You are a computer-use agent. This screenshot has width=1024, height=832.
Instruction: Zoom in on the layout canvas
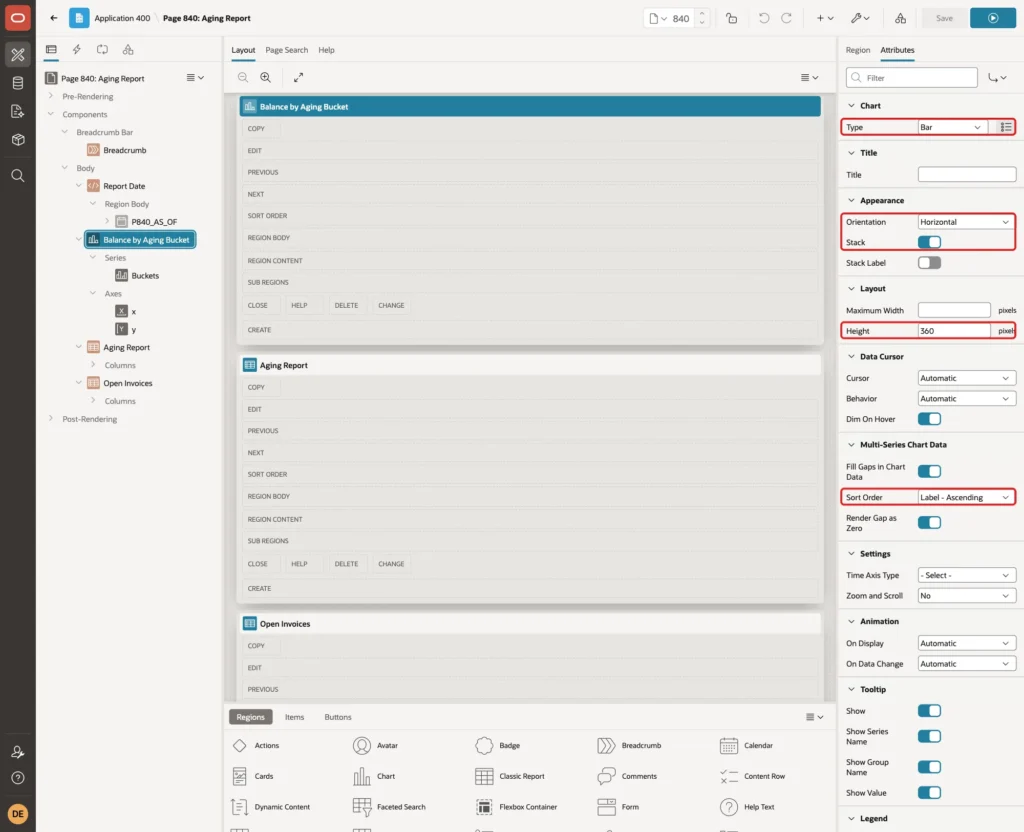[266, 77]
